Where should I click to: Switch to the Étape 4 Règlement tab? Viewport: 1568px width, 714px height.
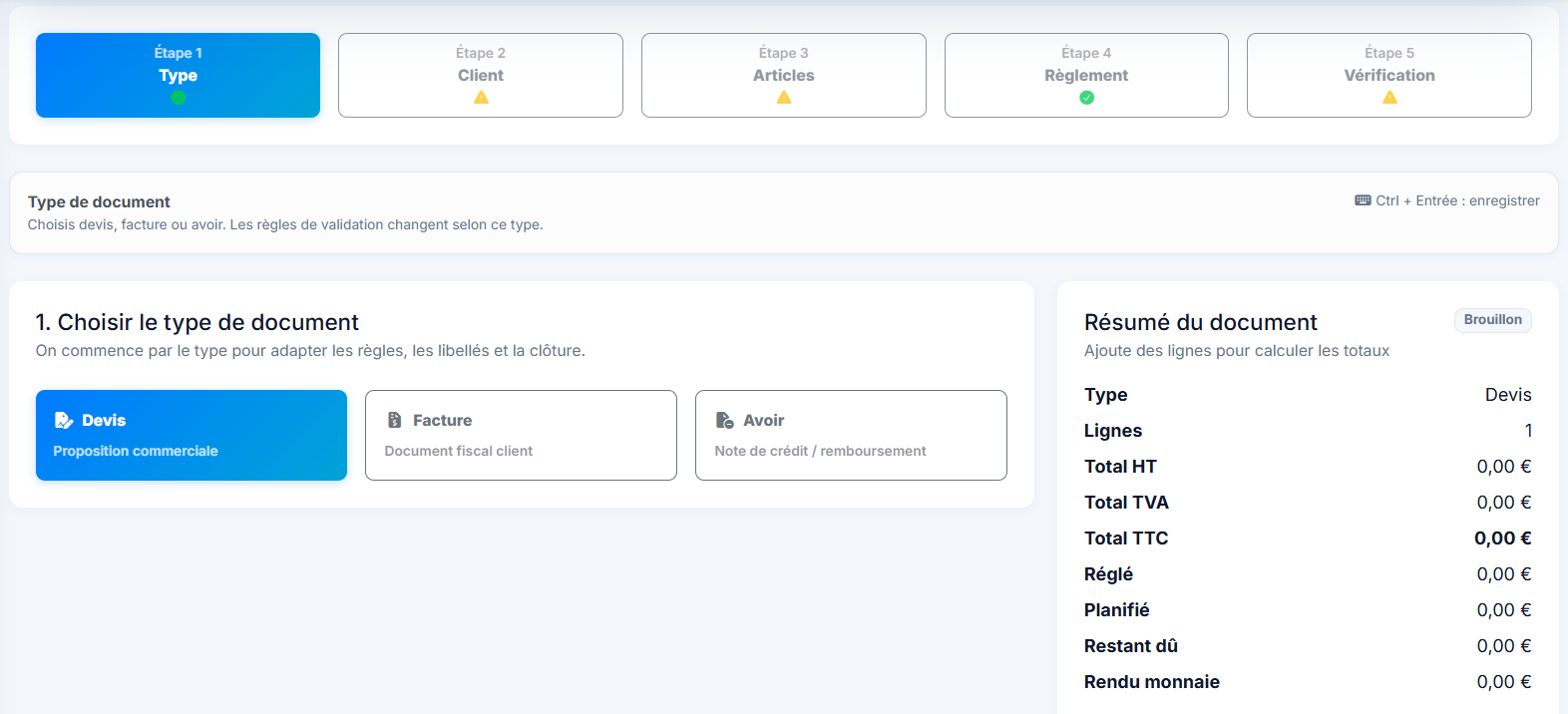pyautogui.click(x=1086, y=75)
